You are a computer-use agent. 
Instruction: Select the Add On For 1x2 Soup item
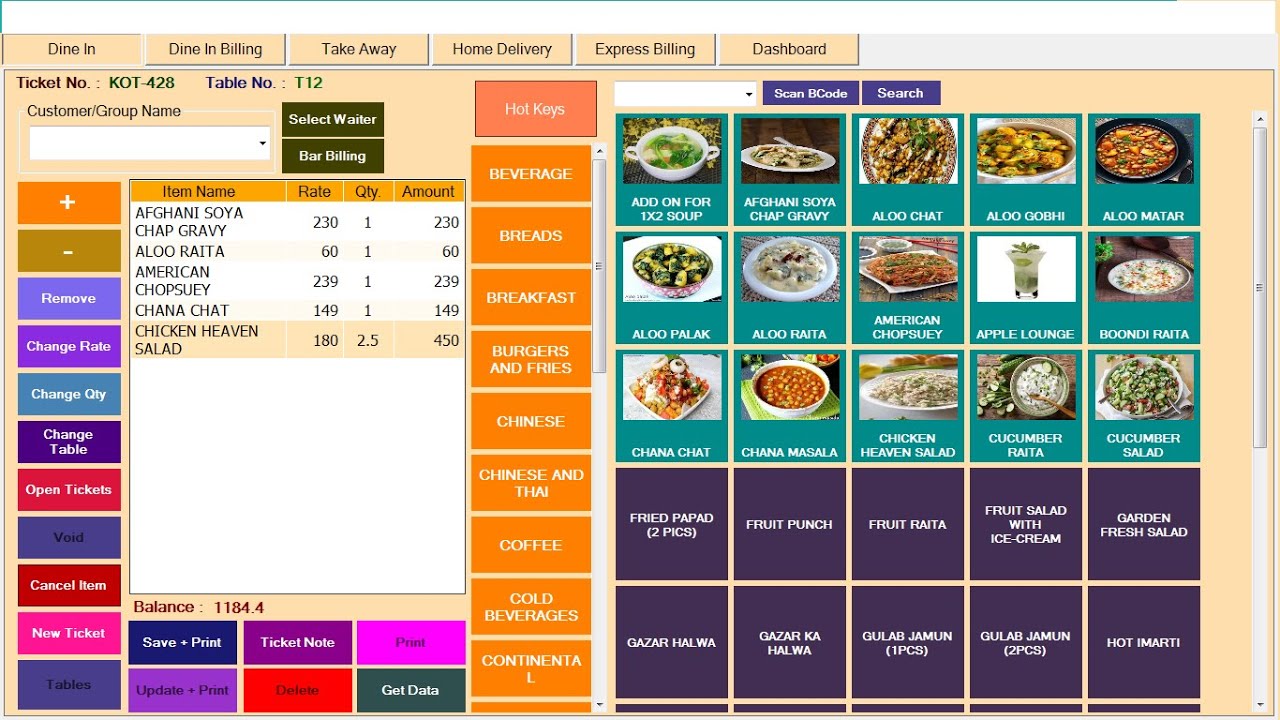point(671,170)
